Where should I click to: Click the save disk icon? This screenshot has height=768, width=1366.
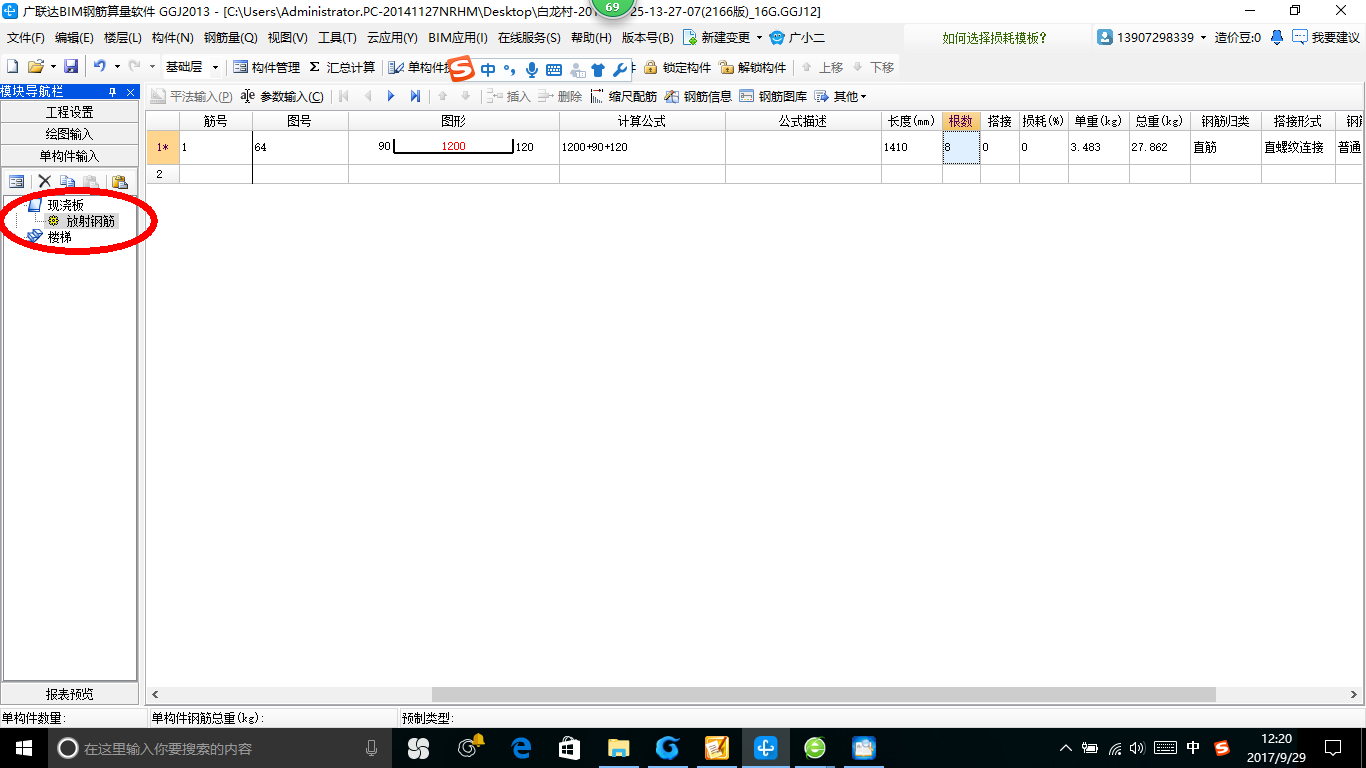tap(71, 67)
